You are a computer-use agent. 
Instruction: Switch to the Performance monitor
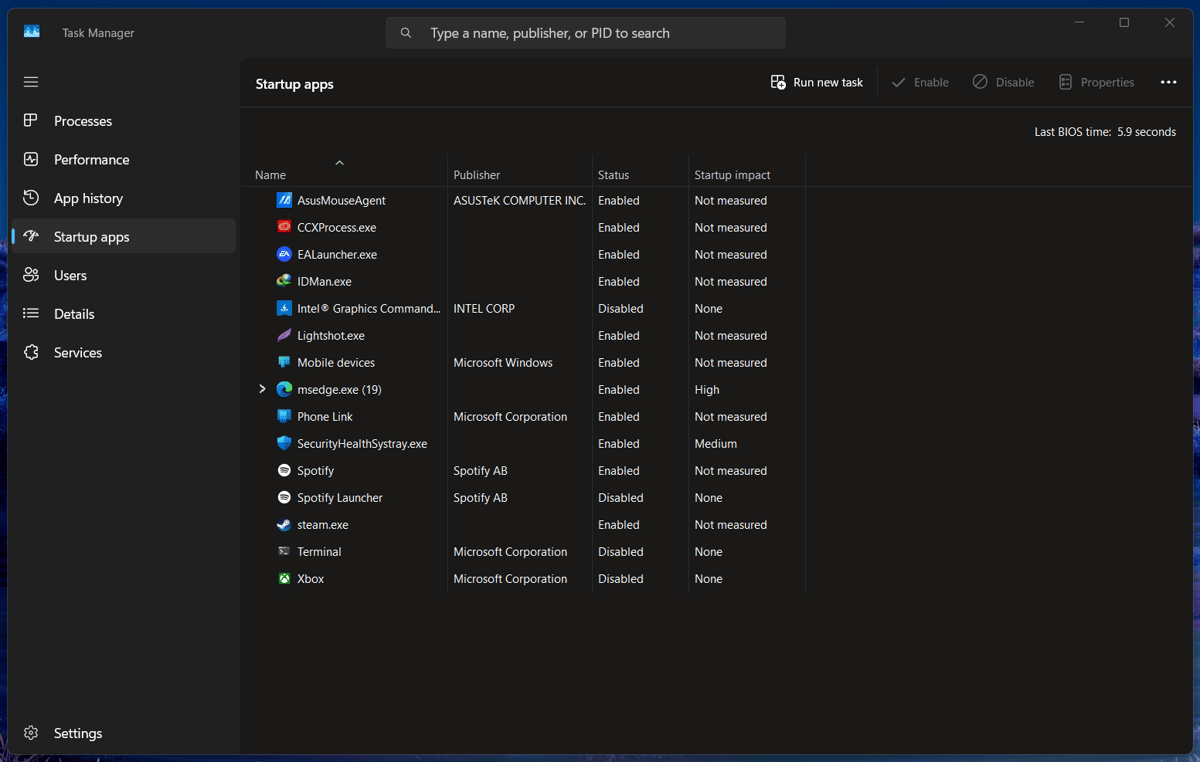tap(91, 159)
